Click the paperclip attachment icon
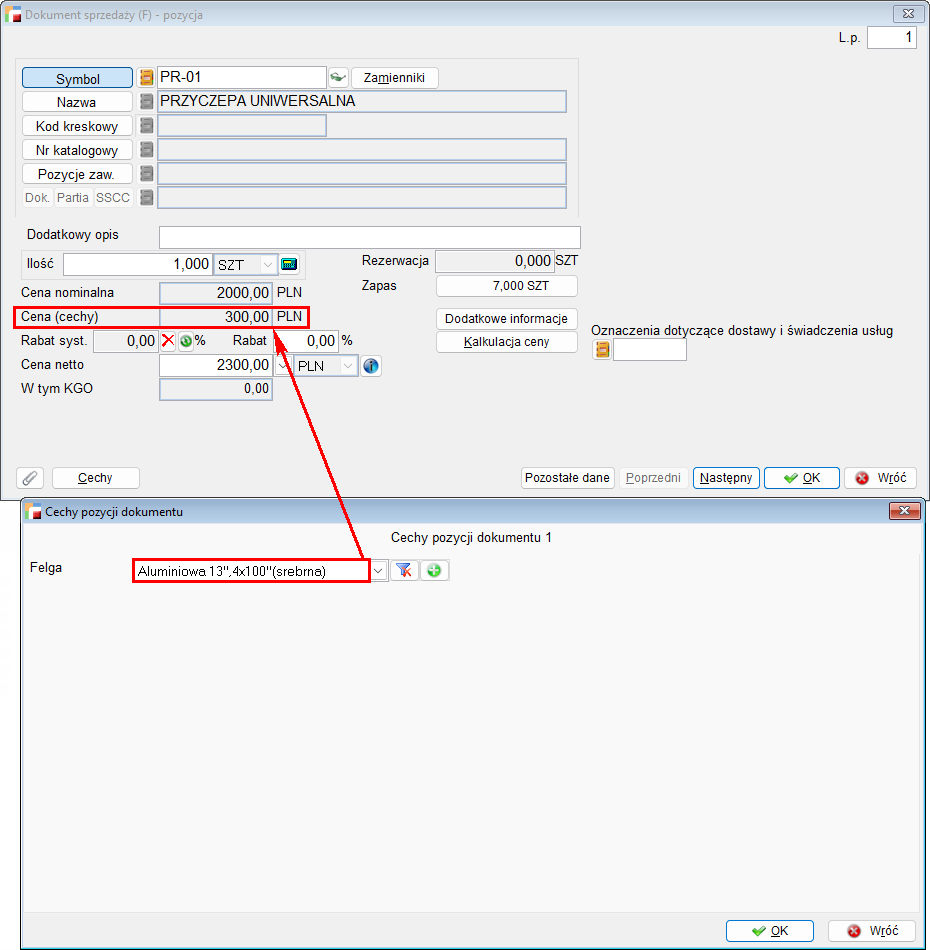930x950 pixels. tap(30, 478)
